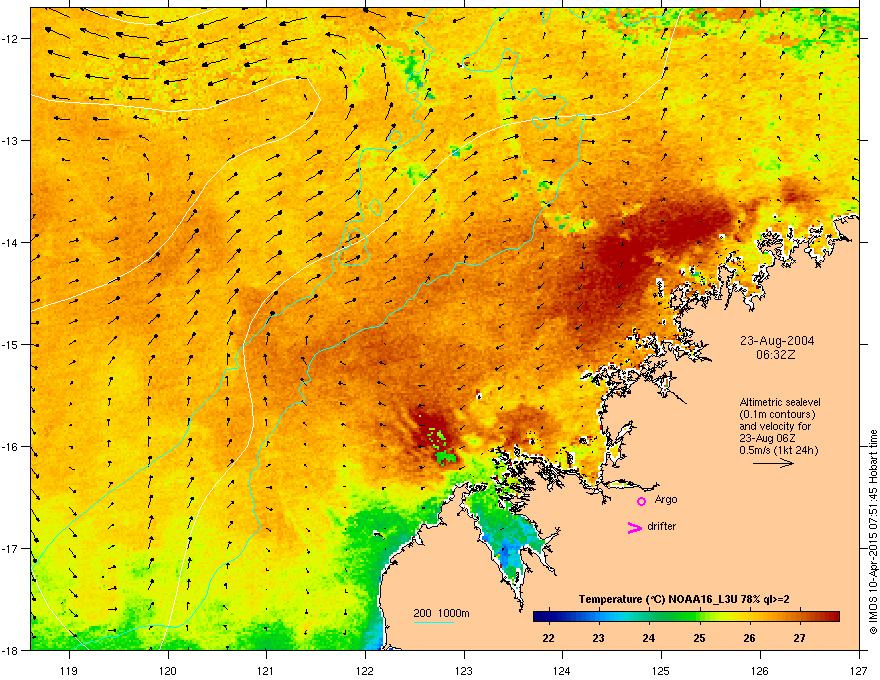Click colorbar tick label 22

(548, 638)
